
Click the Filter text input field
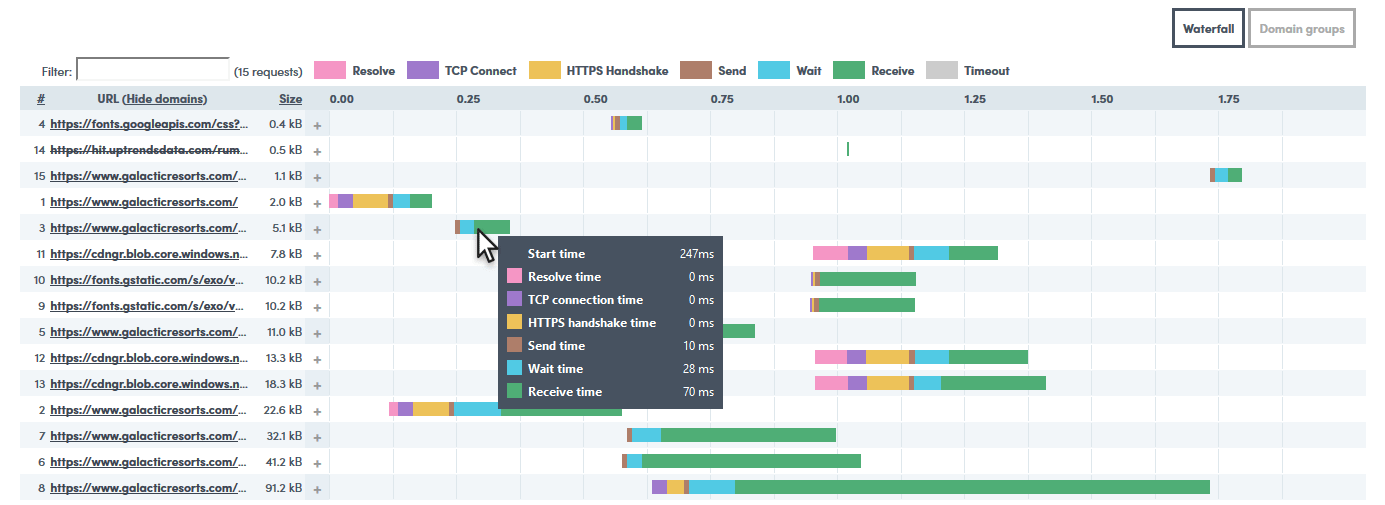153,70
